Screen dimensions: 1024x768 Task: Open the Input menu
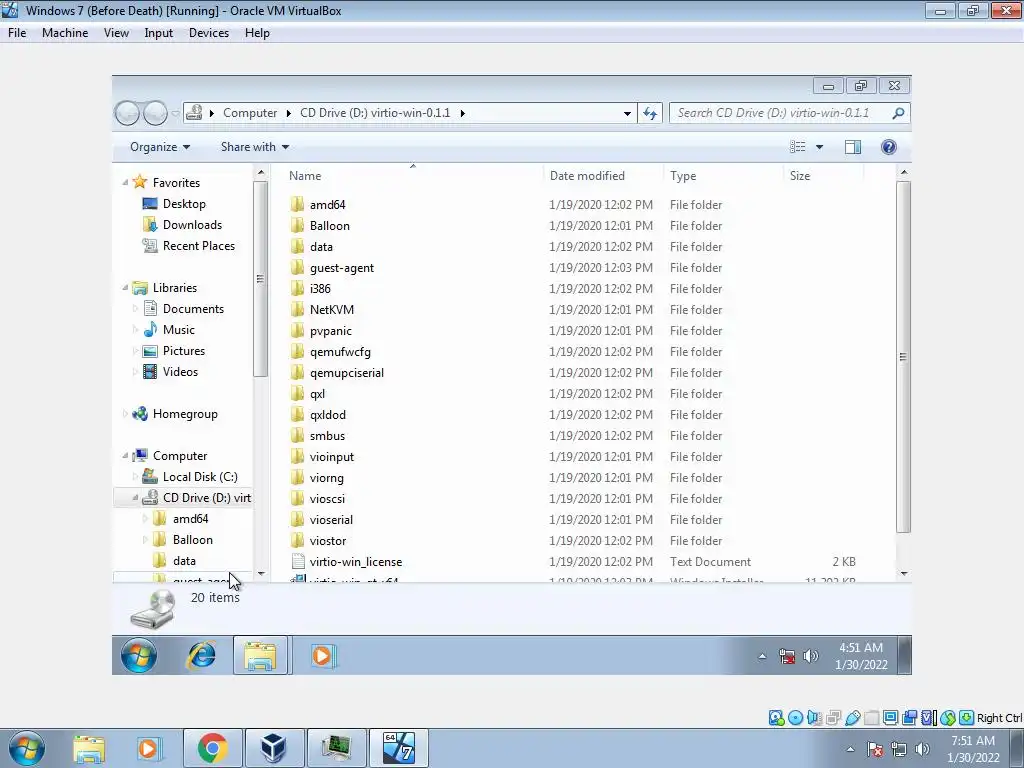click(158, 33)
